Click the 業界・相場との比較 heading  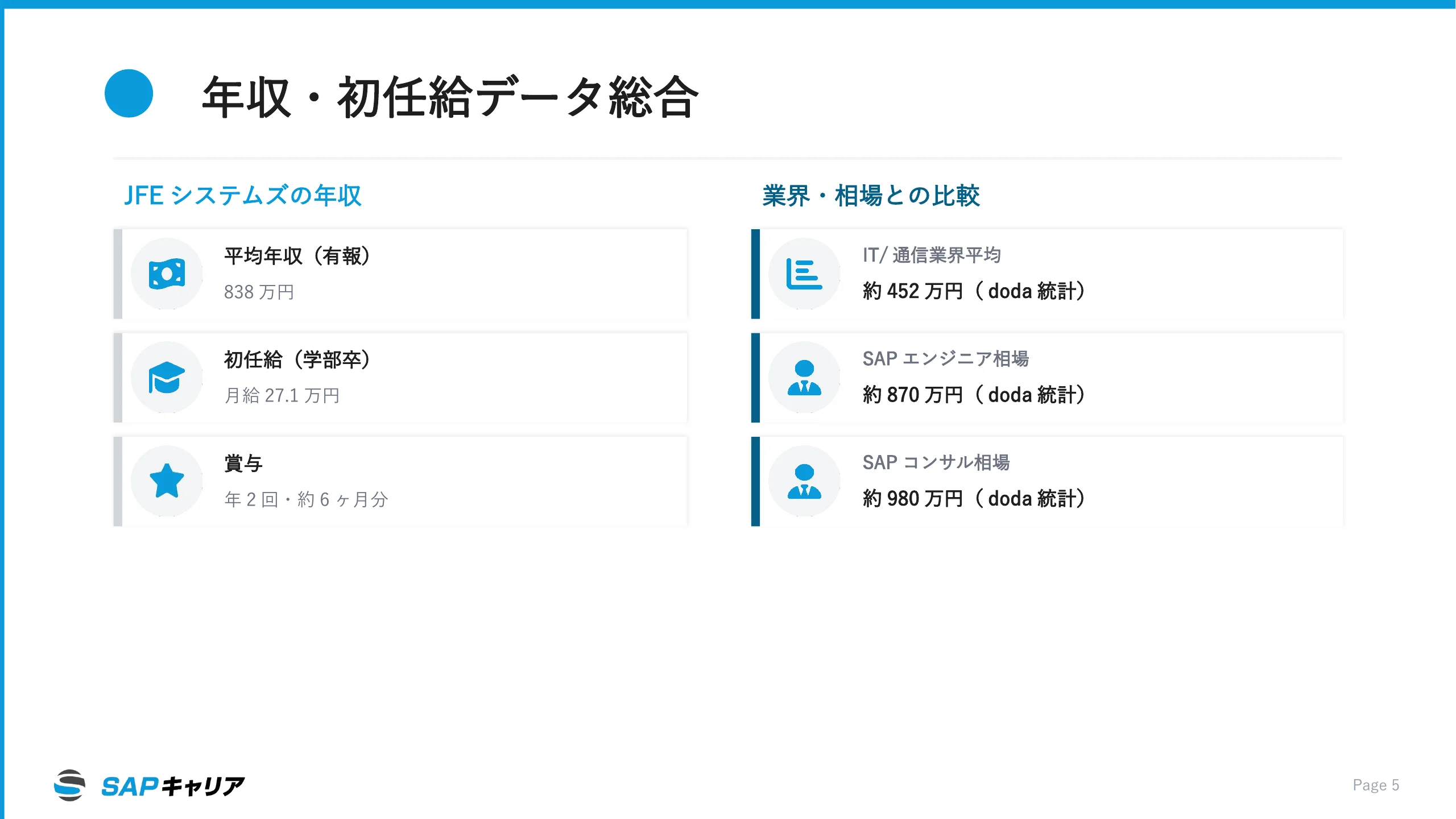click(x=871, y=196)
